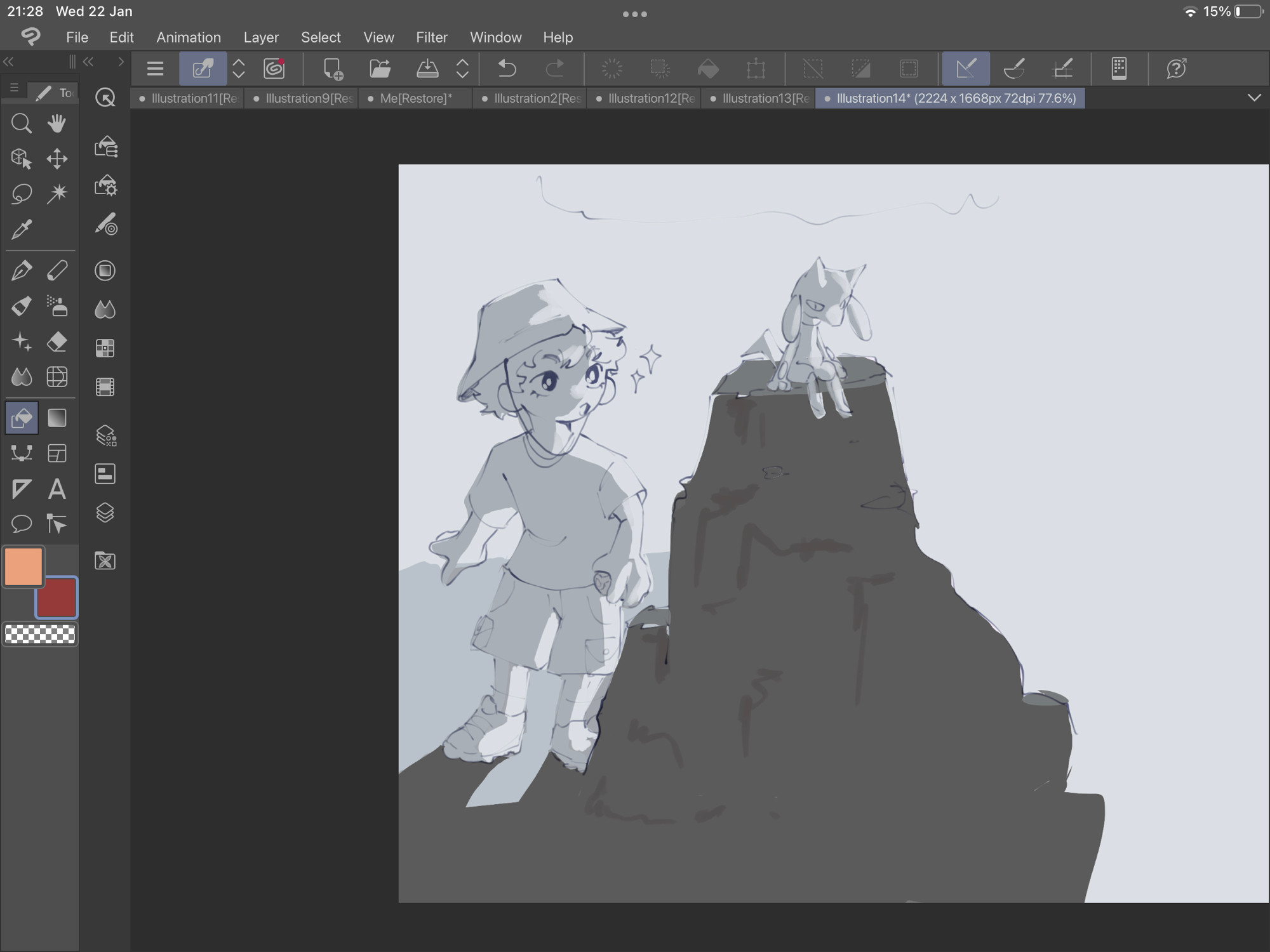Open the File menu
Screen dimensions: 1270x952
[x=77, y=37]
